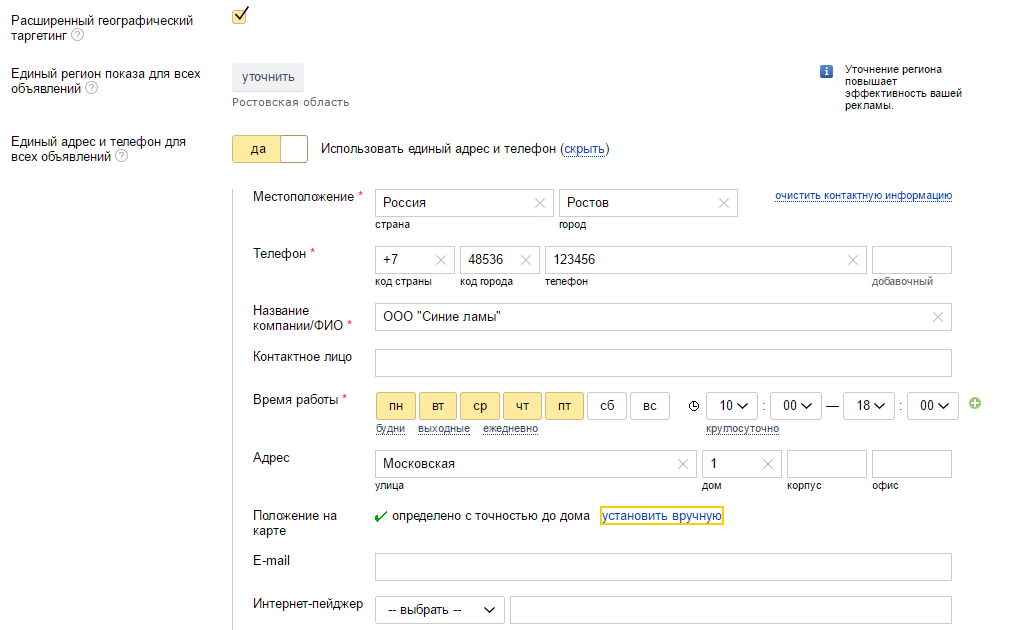Expand the internet pager 'выбрать' dropdown
Image resolution: width=1029 pixels, height=630 pixels.
coord(439,610)
